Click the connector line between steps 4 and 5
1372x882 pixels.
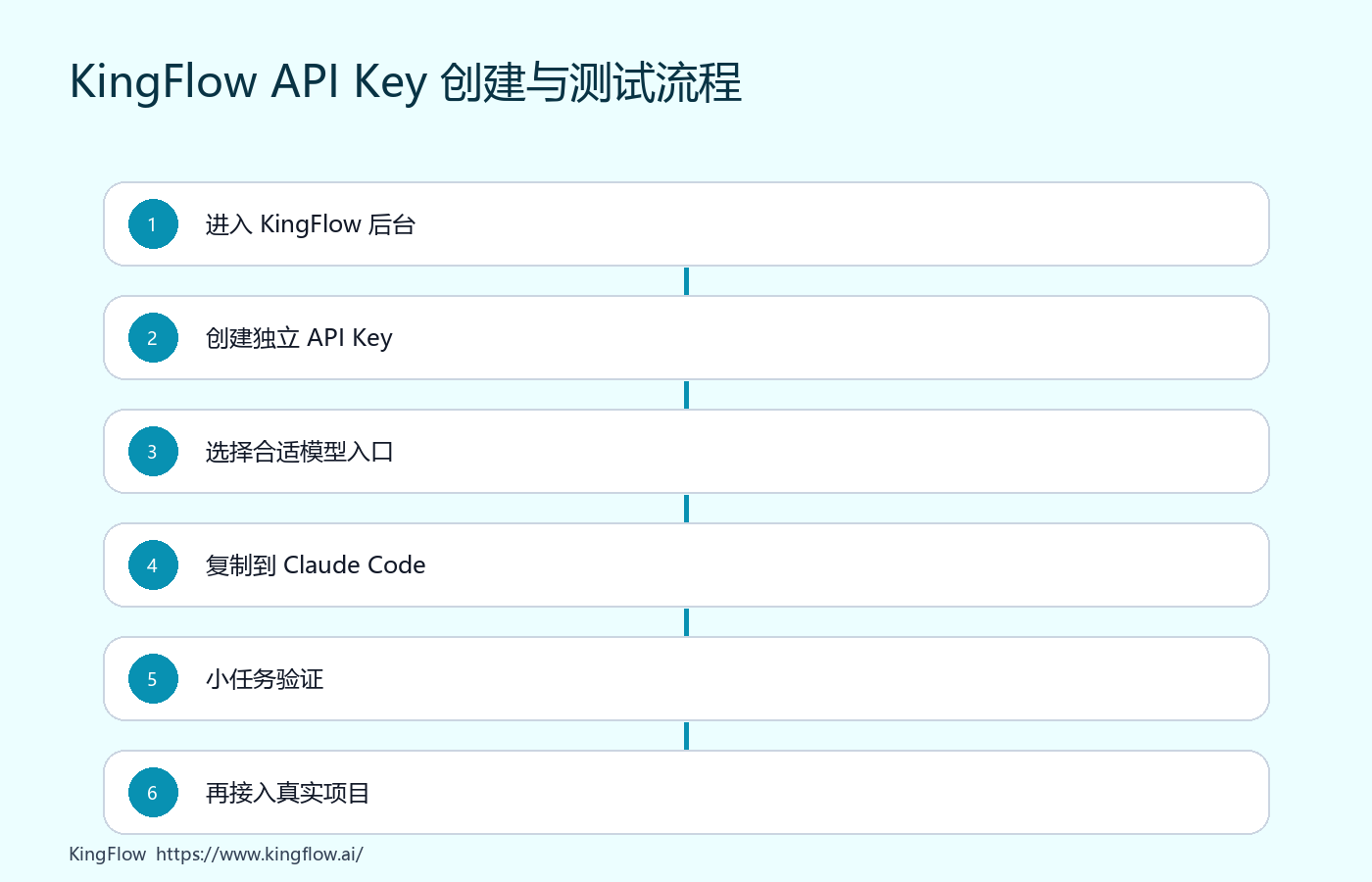click(x=686, y=622)
